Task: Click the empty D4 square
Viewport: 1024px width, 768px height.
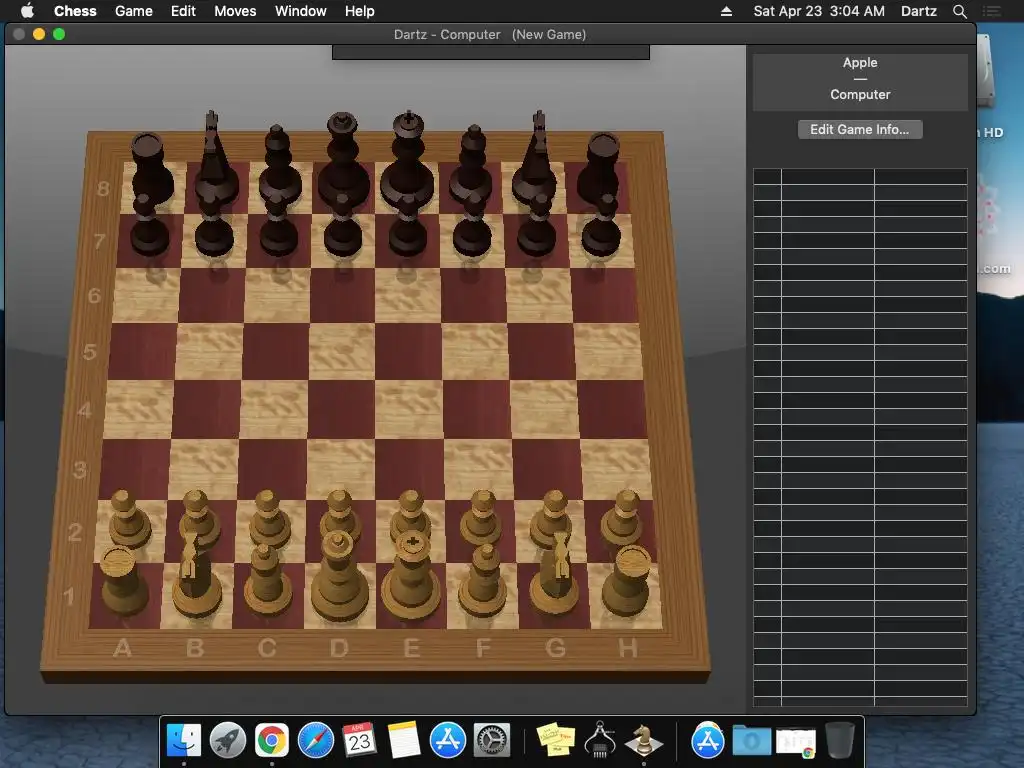Action: coord(340,409)
